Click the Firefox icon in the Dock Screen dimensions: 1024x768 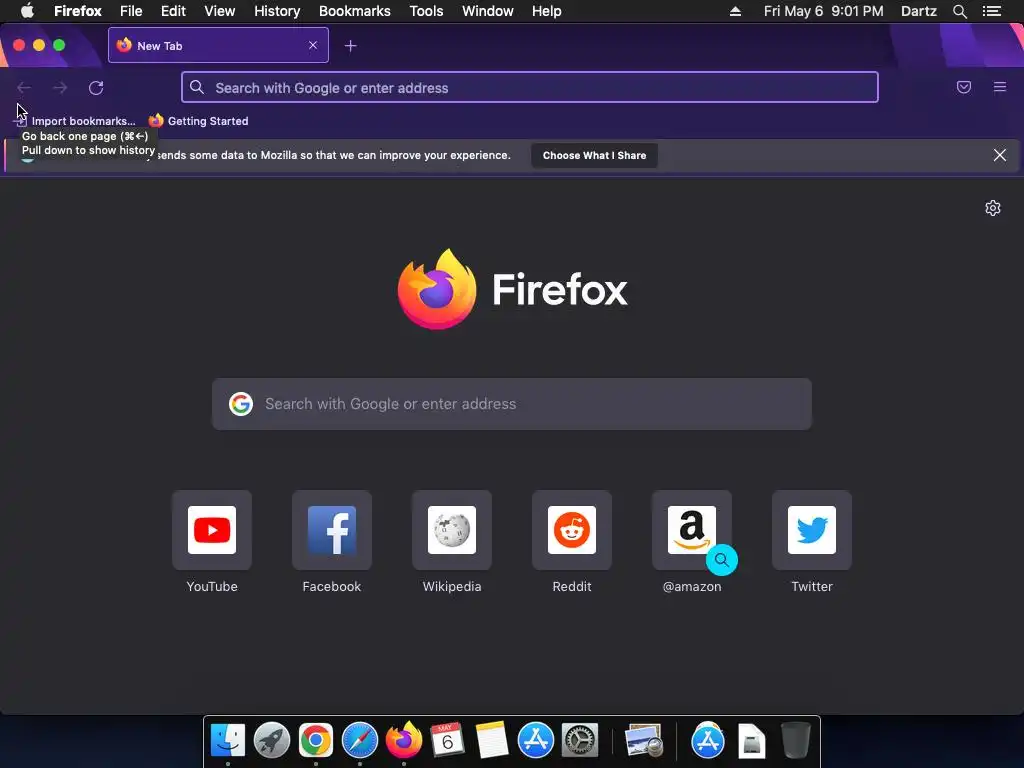point(404,741)
